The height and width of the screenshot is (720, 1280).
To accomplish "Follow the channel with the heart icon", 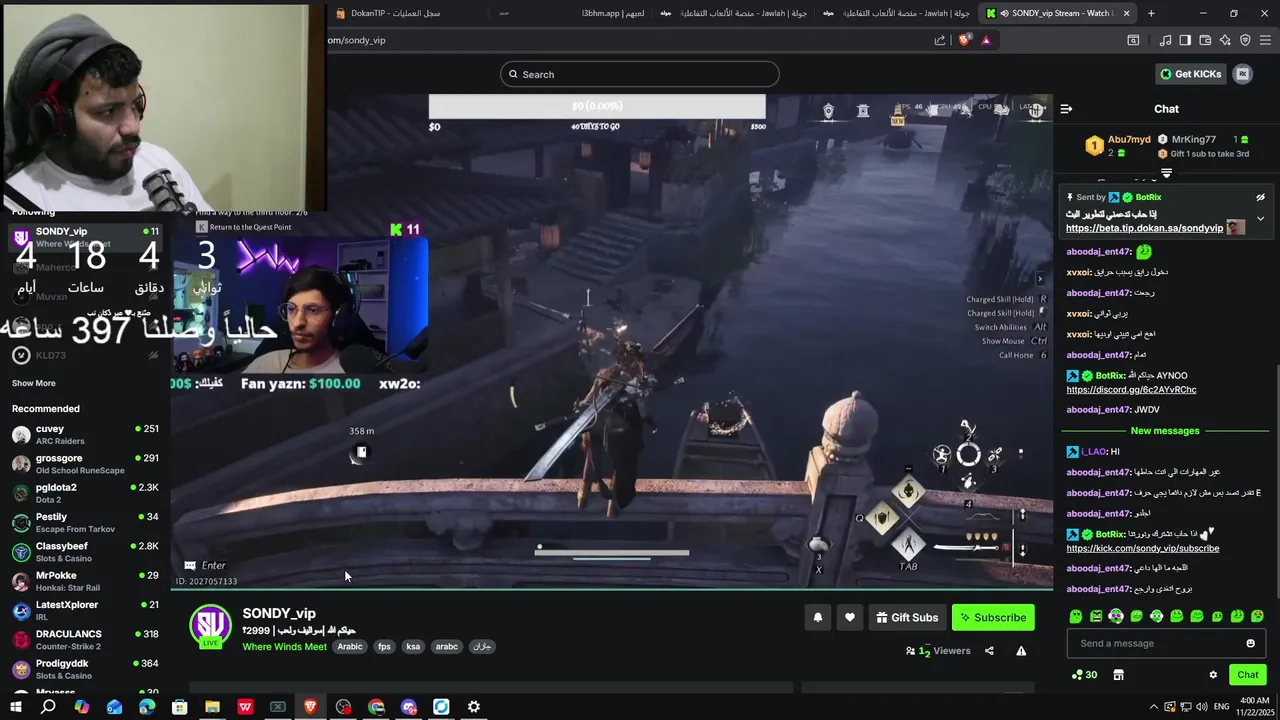I will [x=849, y=617].
